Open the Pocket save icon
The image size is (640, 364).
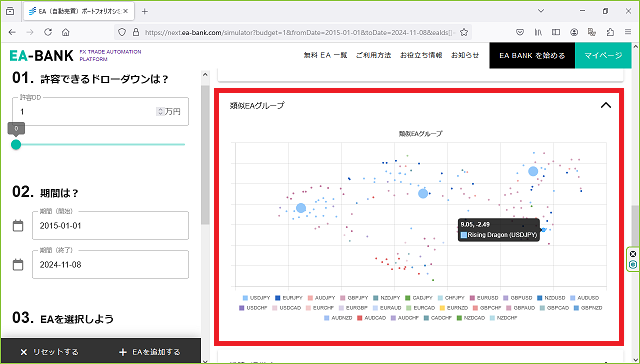520,32
